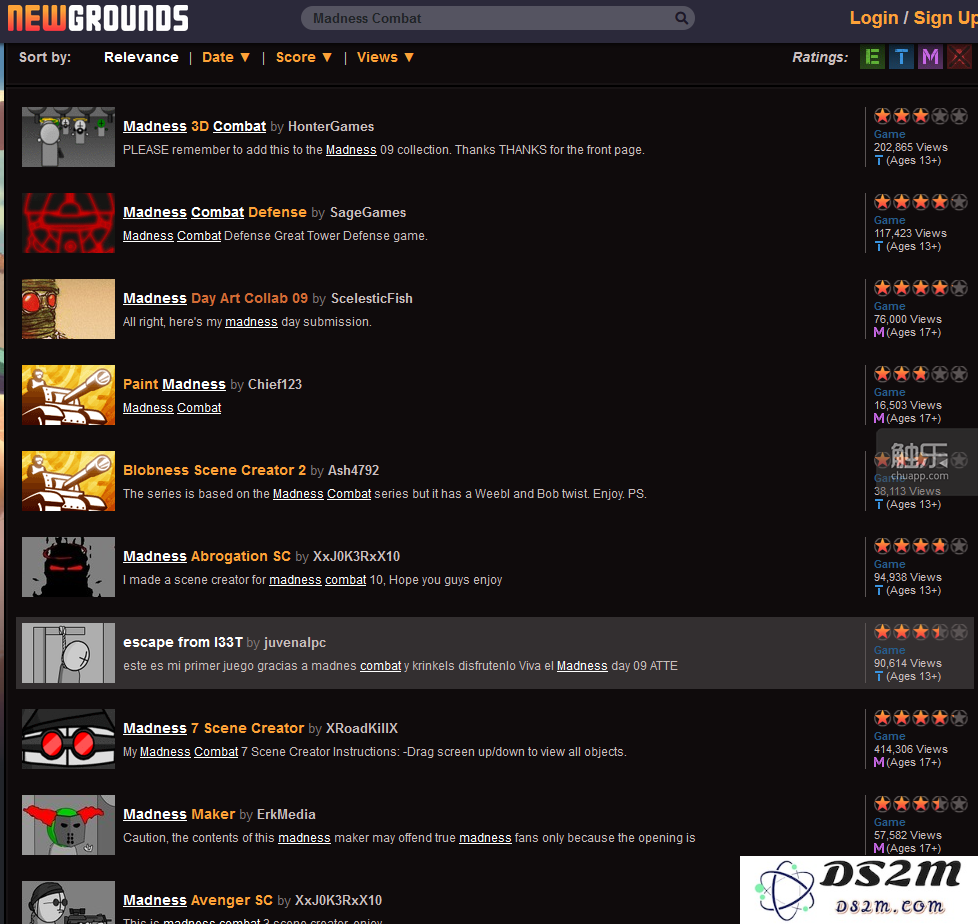978x924 pixels.
Task: Visit Ash4792 author profile
Action: coord(354,470)
